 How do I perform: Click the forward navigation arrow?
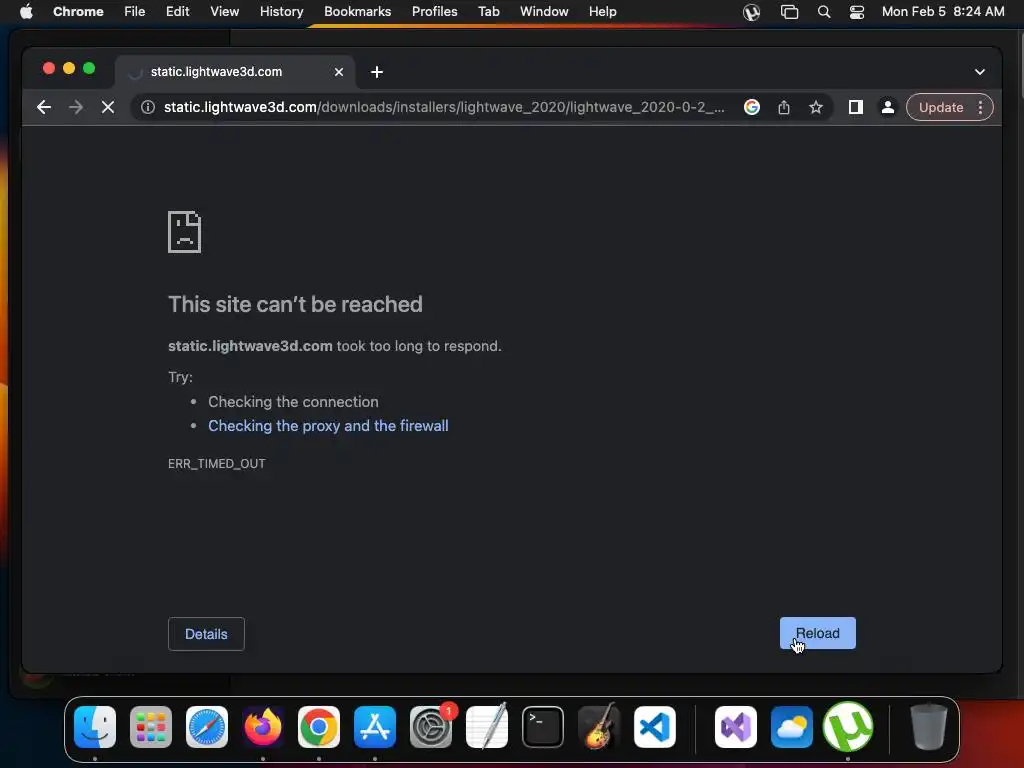[76, 107]
